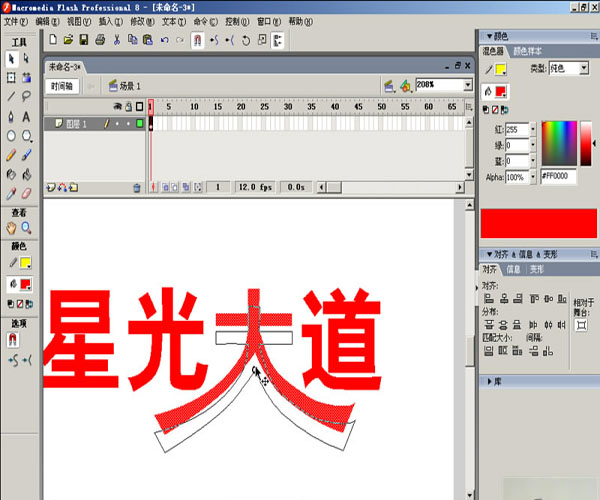
Task: Toggle show/hide all layers eye icon
Action: 117,107
